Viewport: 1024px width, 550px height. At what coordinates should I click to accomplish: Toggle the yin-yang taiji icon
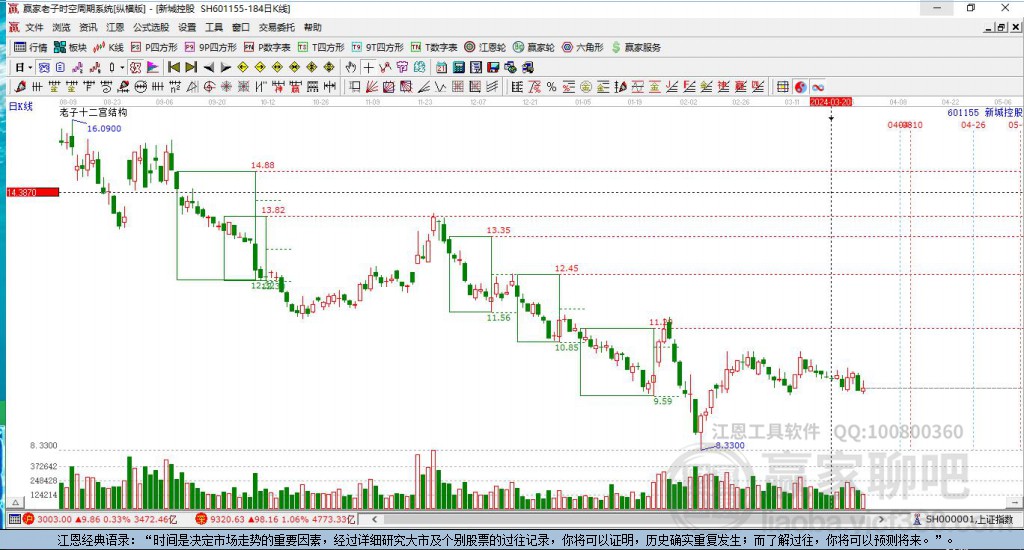coord(800,87)
